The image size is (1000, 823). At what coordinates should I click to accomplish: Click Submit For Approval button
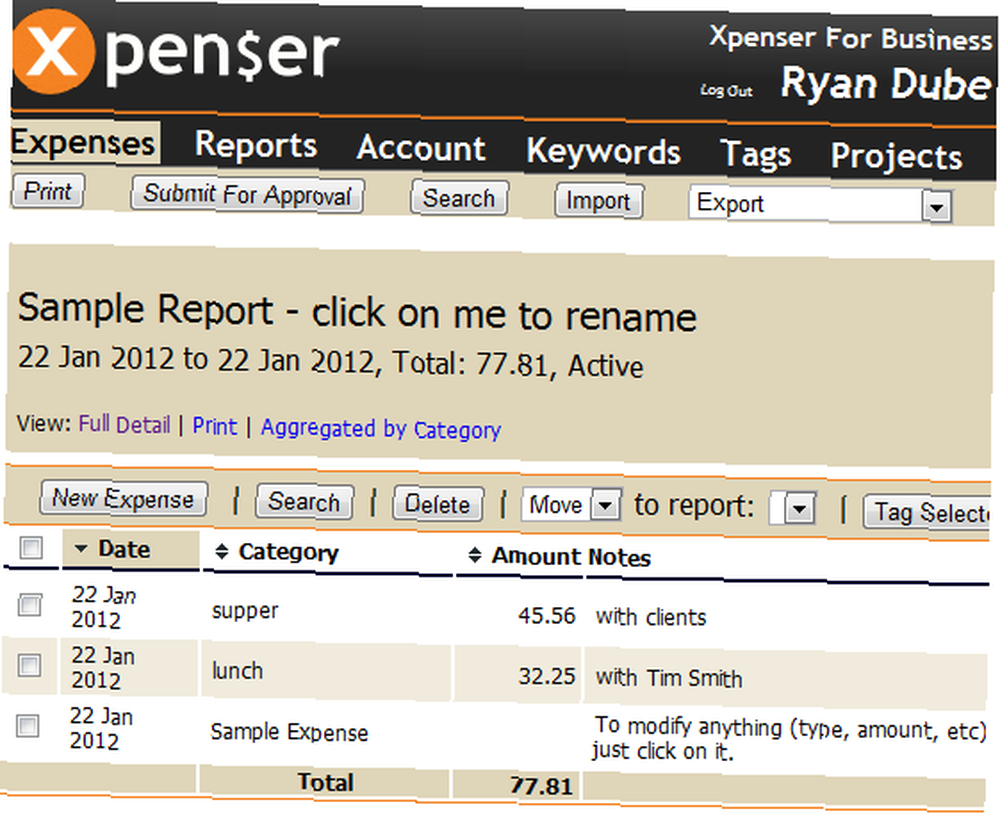(247, 194)
